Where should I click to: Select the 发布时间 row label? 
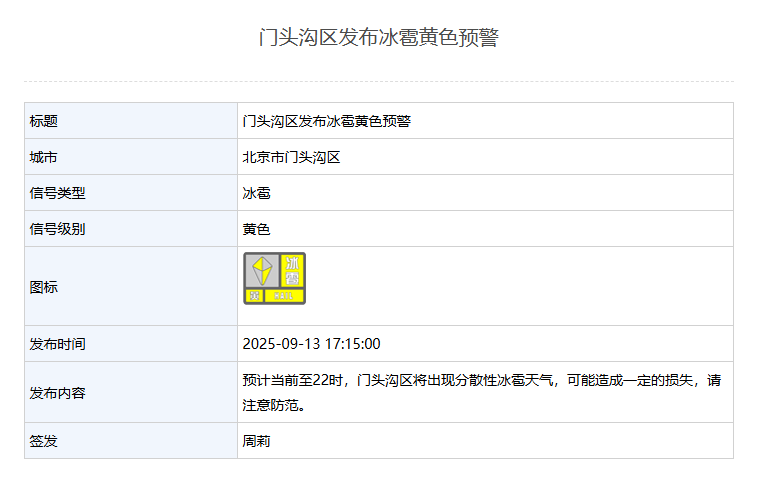tap(58, 344)
